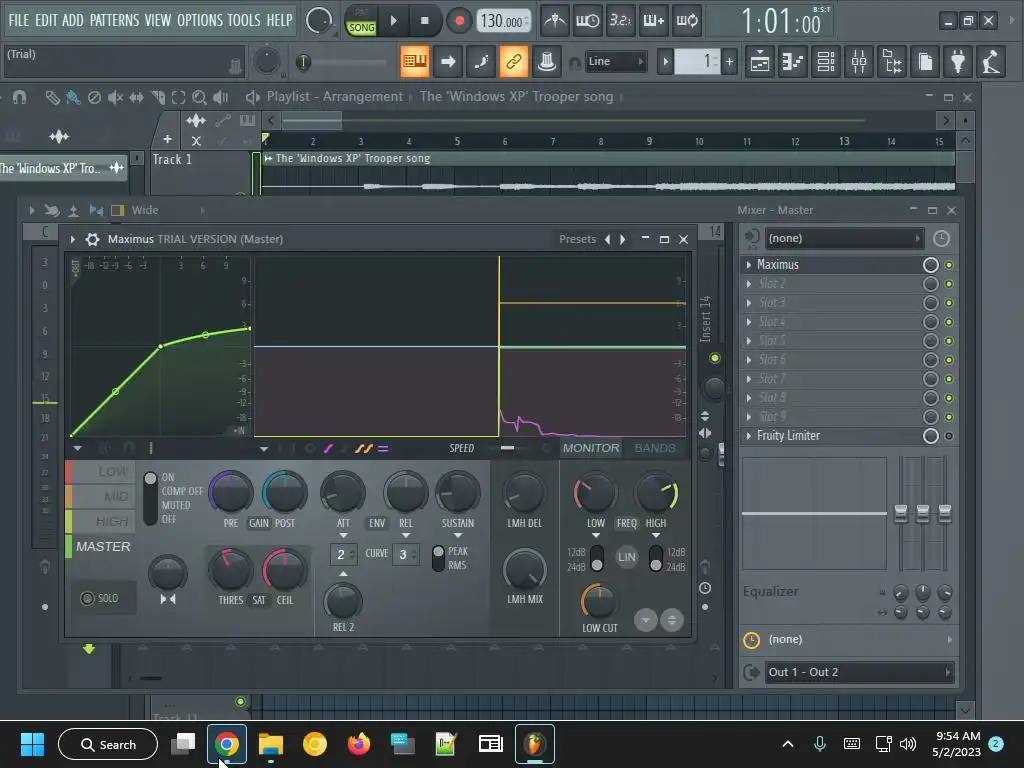Image resolution: width=1024 pixels, height=768 pixels.
Task: Open the Browser toolbar icon
Action: 892,62
